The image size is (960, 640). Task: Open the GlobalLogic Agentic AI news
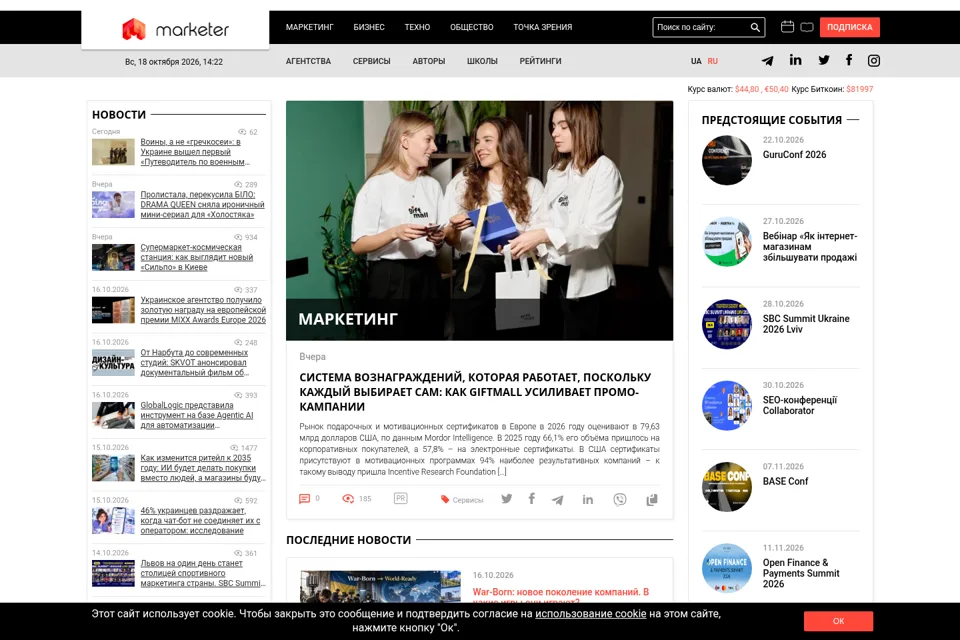[197, 415]
